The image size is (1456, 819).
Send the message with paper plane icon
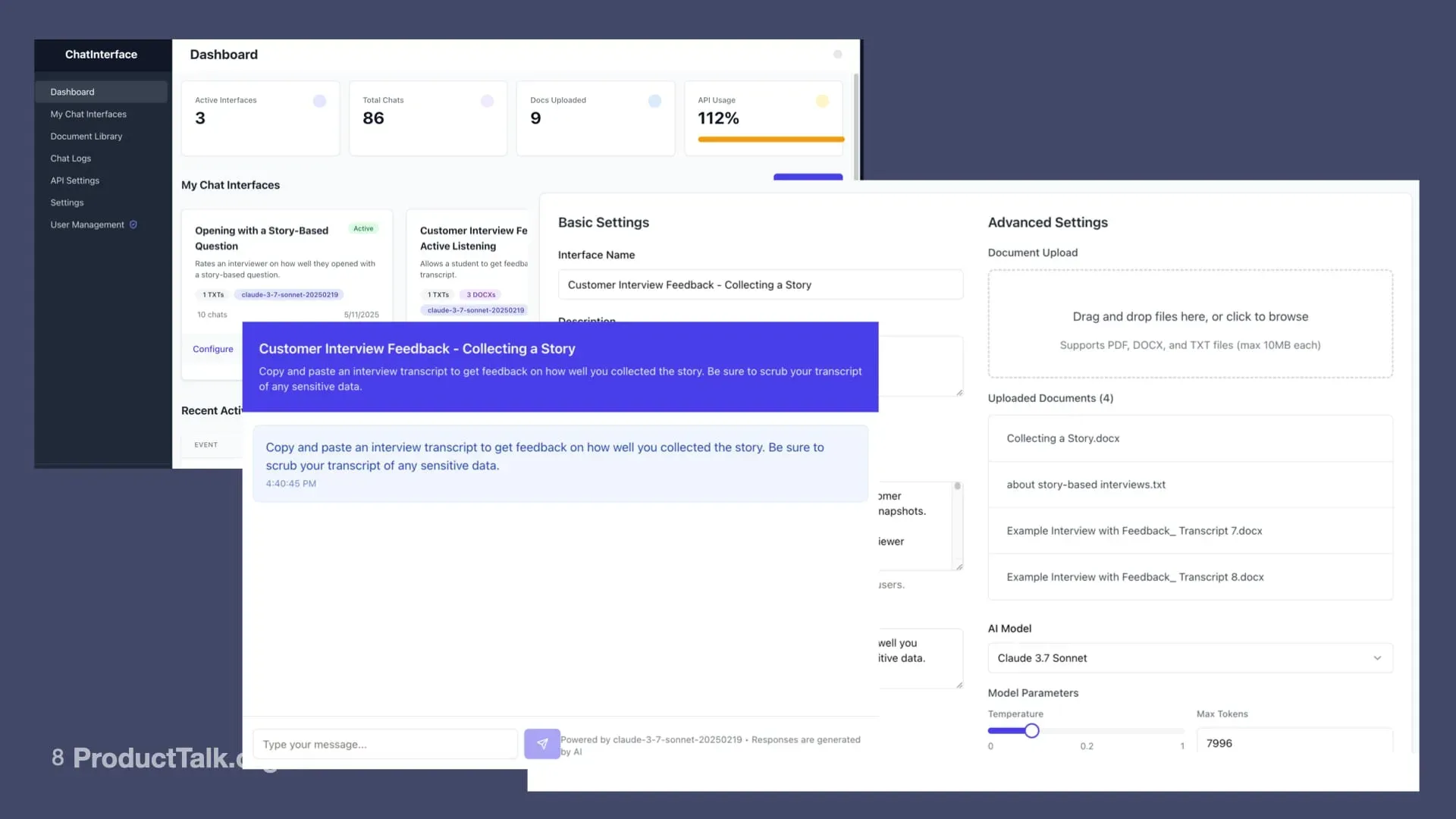click(x=541, y=744)
